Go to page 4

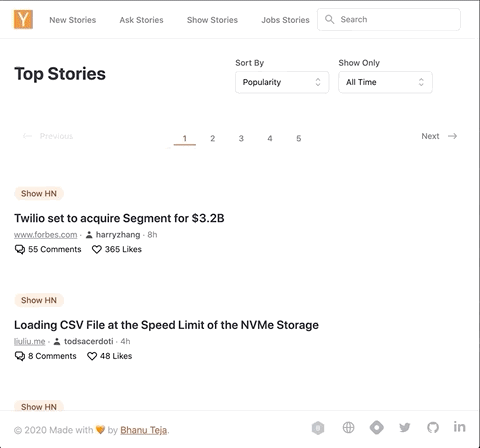coord(270,138)
